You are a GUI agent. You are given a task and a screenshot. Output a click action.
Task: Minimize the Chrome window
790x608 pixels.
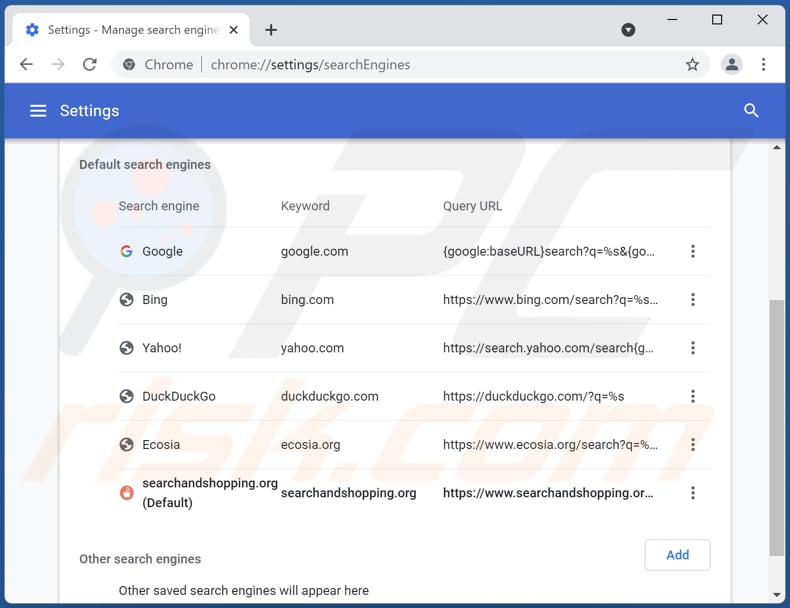(x=672, y=20)
